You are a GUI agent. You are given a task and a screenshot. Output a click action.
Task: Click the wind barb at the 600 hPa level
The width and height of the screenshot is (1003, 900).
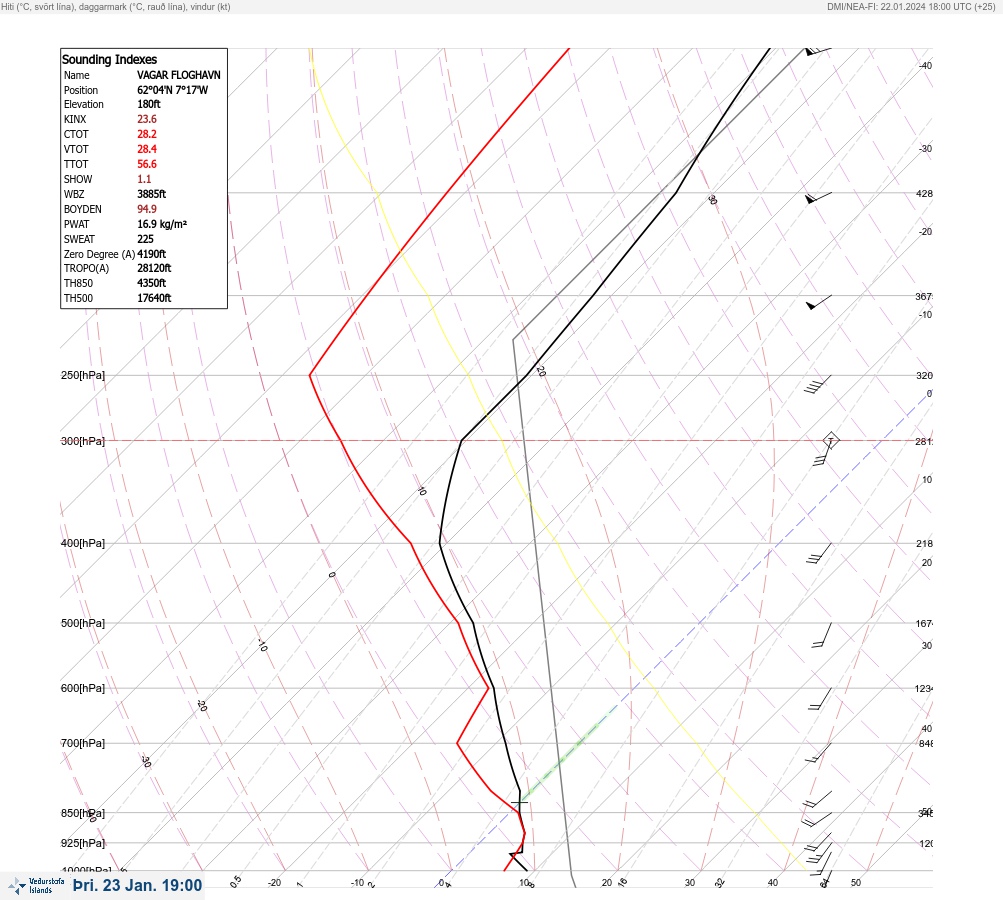[x=820, y=699]
